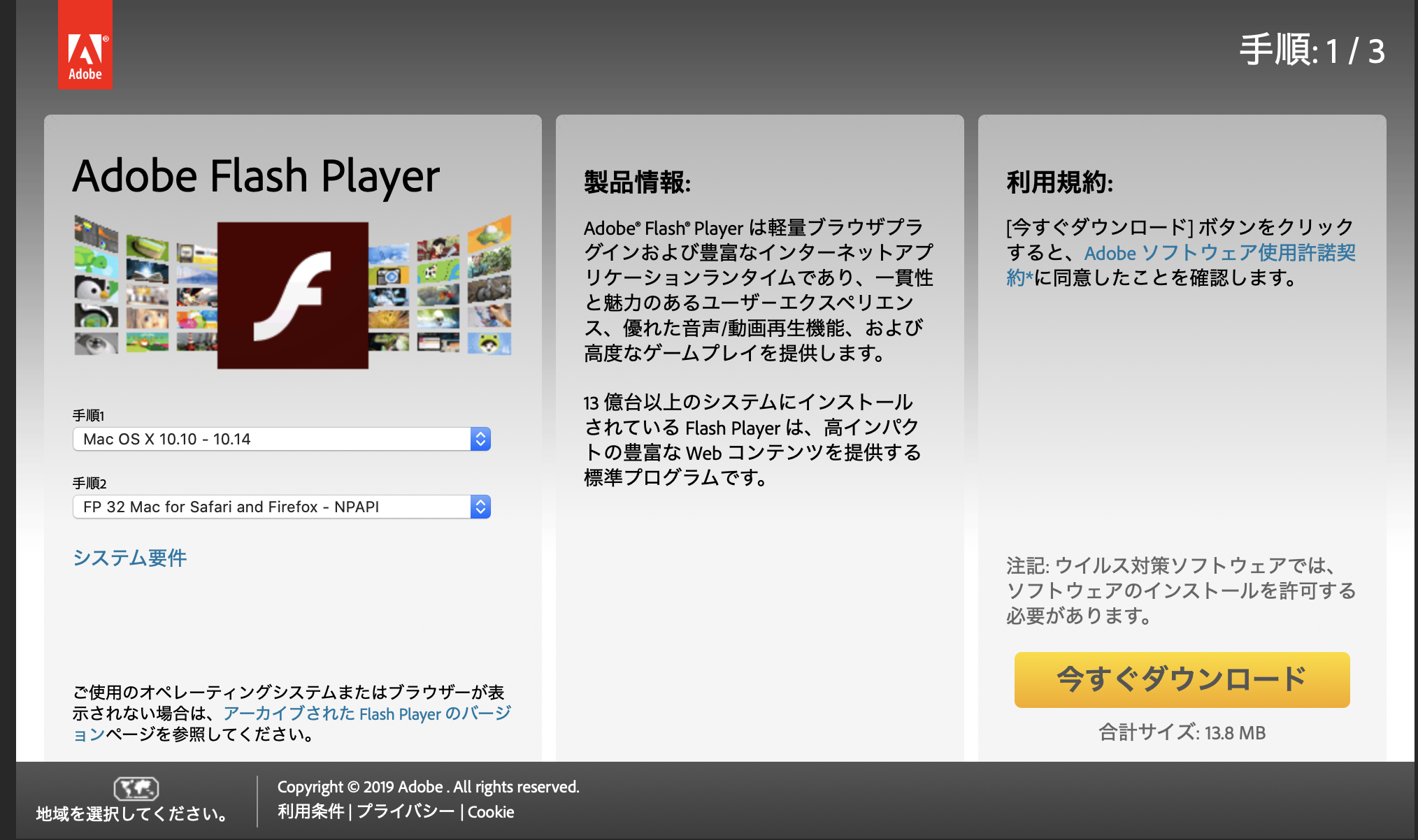Screen dimensions: 1418x840
Task: Click the red Adobe logo
Action: point(85,44)
